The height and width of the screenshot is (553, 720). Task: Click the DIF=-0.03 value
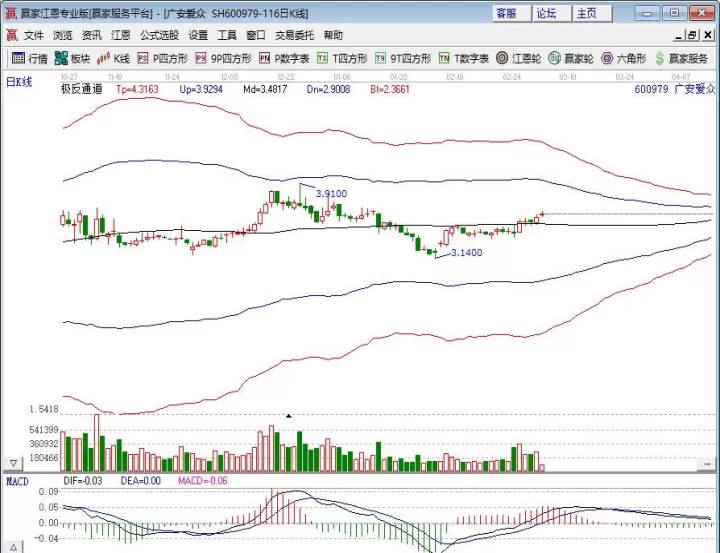[x=83, y=481]
